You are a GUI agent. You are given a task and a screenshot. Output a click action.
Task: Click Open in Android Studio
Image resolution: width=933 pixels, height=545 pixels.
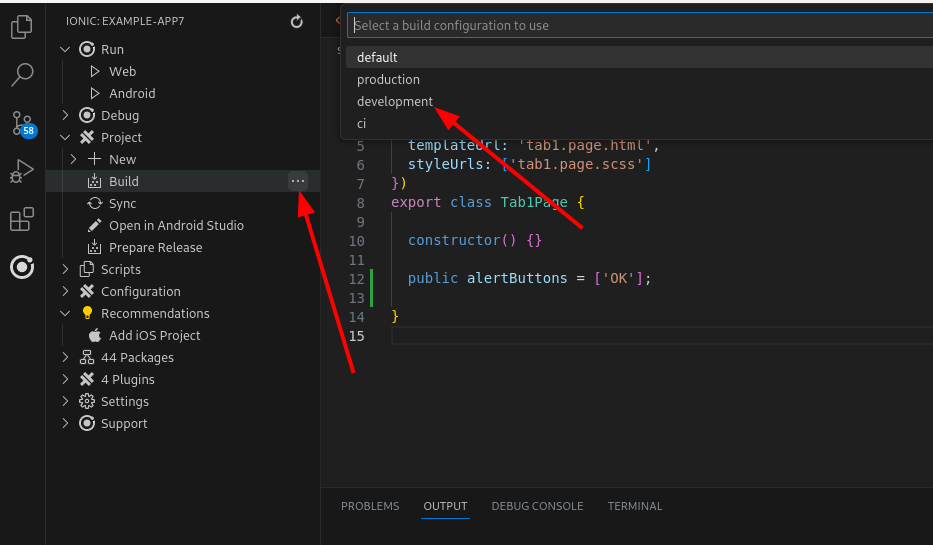pyautogui.click(x=176, y=225)
